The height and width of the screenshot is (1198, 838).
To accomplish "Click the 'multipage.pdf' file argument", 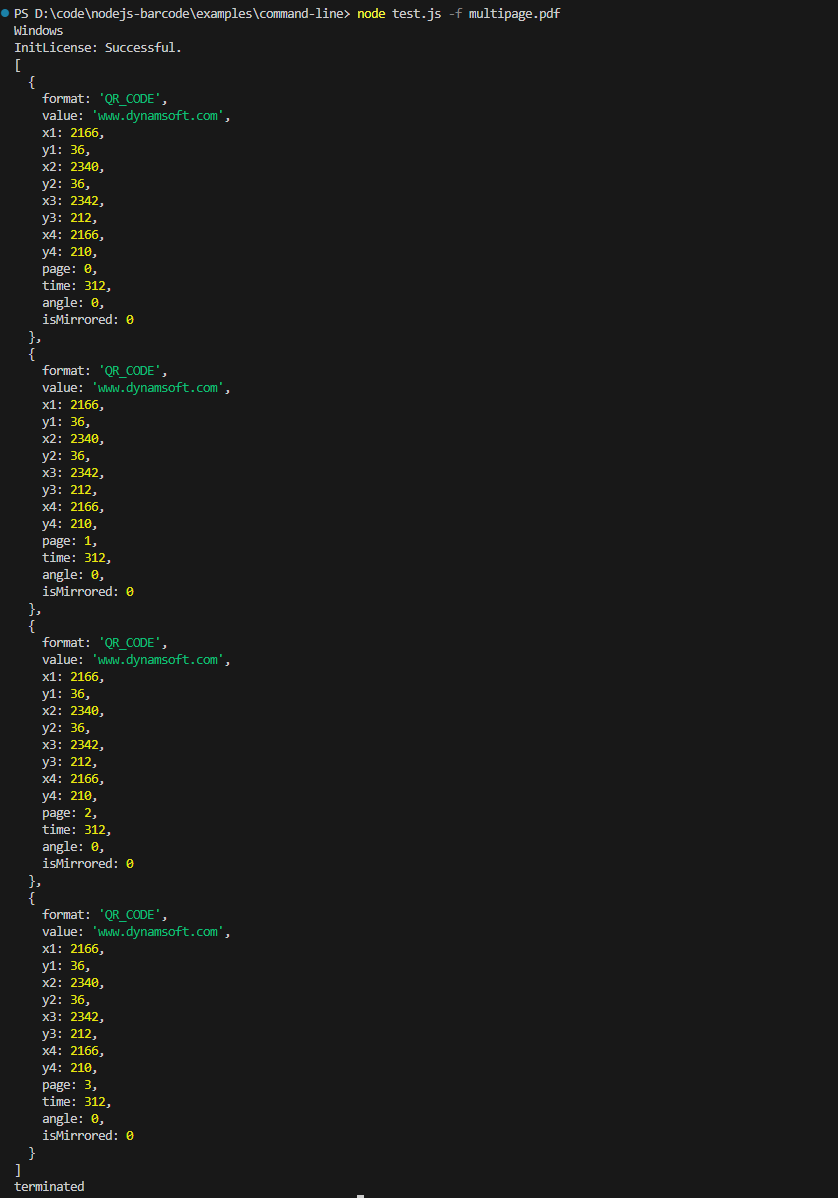I will pyautogui.click(x=514, y=13).
